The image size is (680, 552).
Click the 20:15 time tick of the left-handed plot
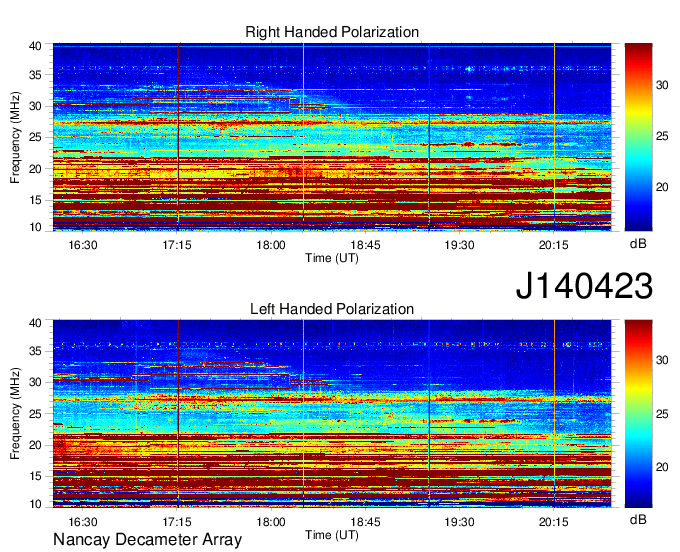pos(553,522)
